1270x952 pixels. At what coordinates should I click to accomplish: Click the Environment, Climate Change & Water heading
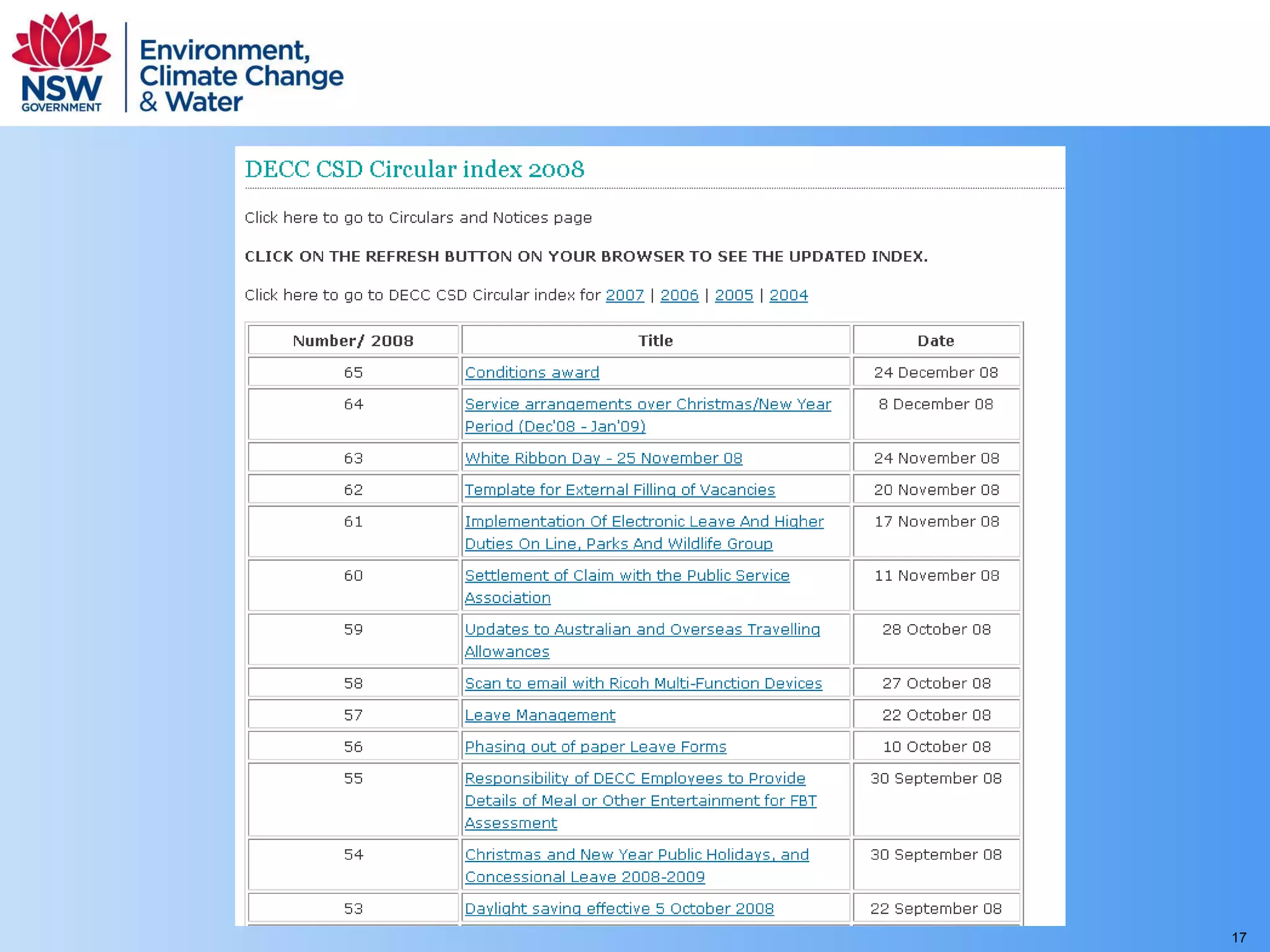241,76
